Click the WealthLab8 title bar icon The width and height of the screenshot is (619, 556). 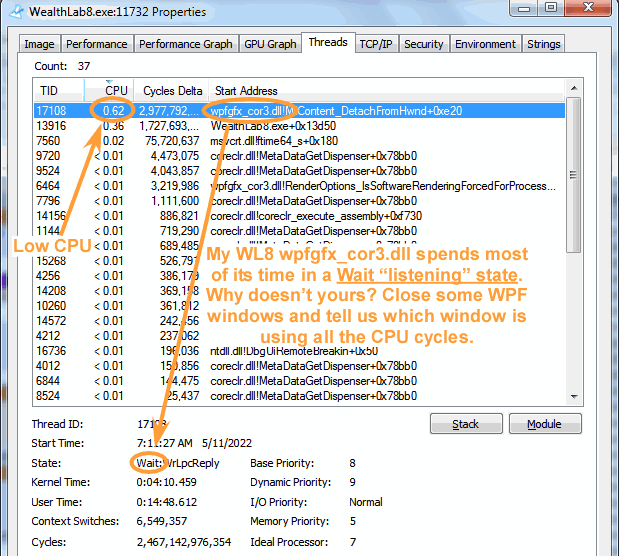tap(17, 12)
